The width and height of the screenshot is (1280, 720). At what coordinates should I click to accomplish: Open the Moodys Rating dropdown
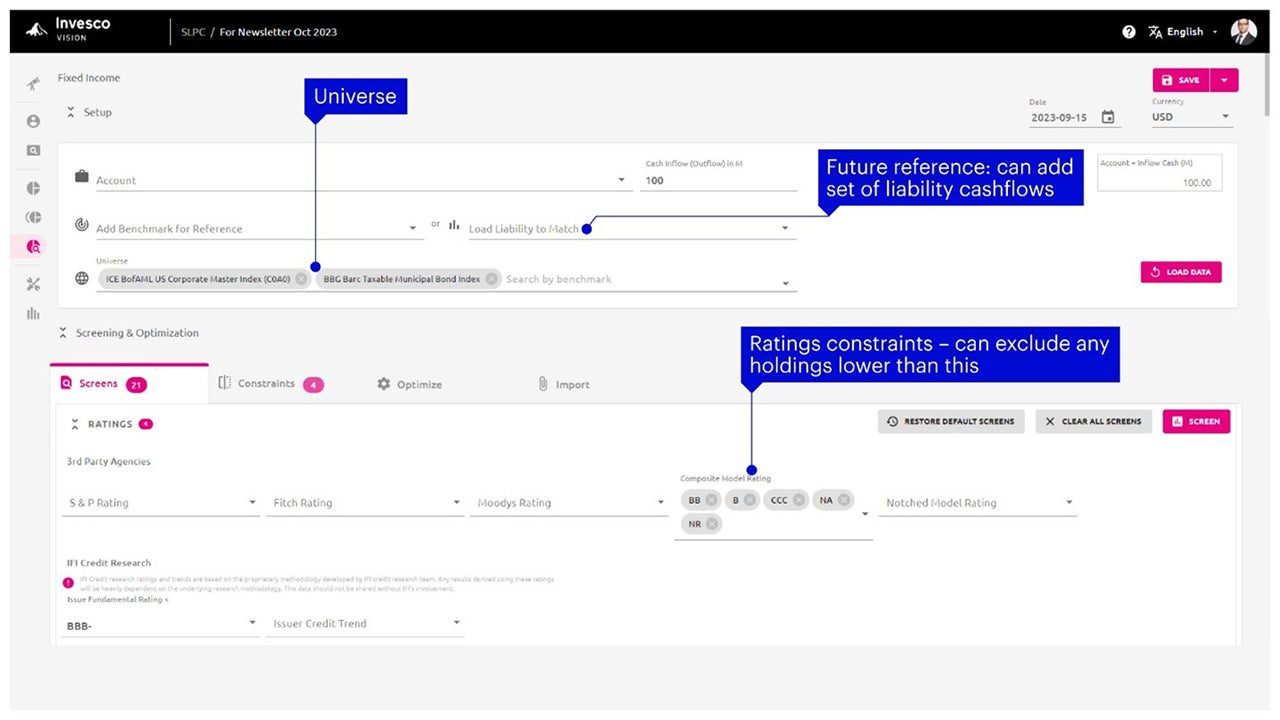(570, 503)
